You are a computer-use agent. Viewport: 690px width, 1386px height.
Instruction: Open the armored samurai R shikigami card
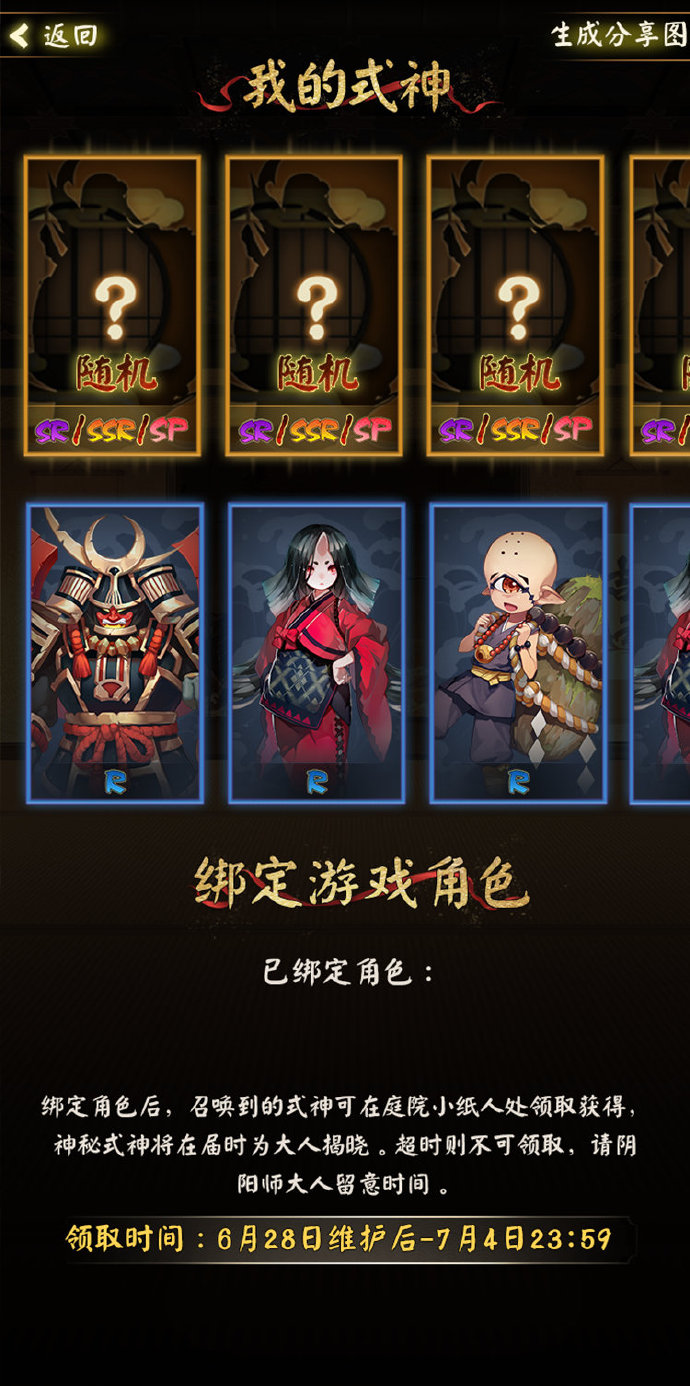tap(115, 653)
